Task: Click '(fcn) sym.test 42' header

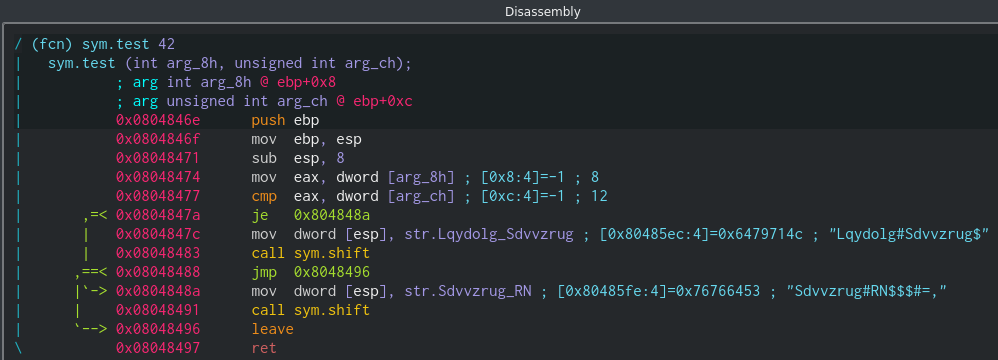Action: [x=102, y=44]
